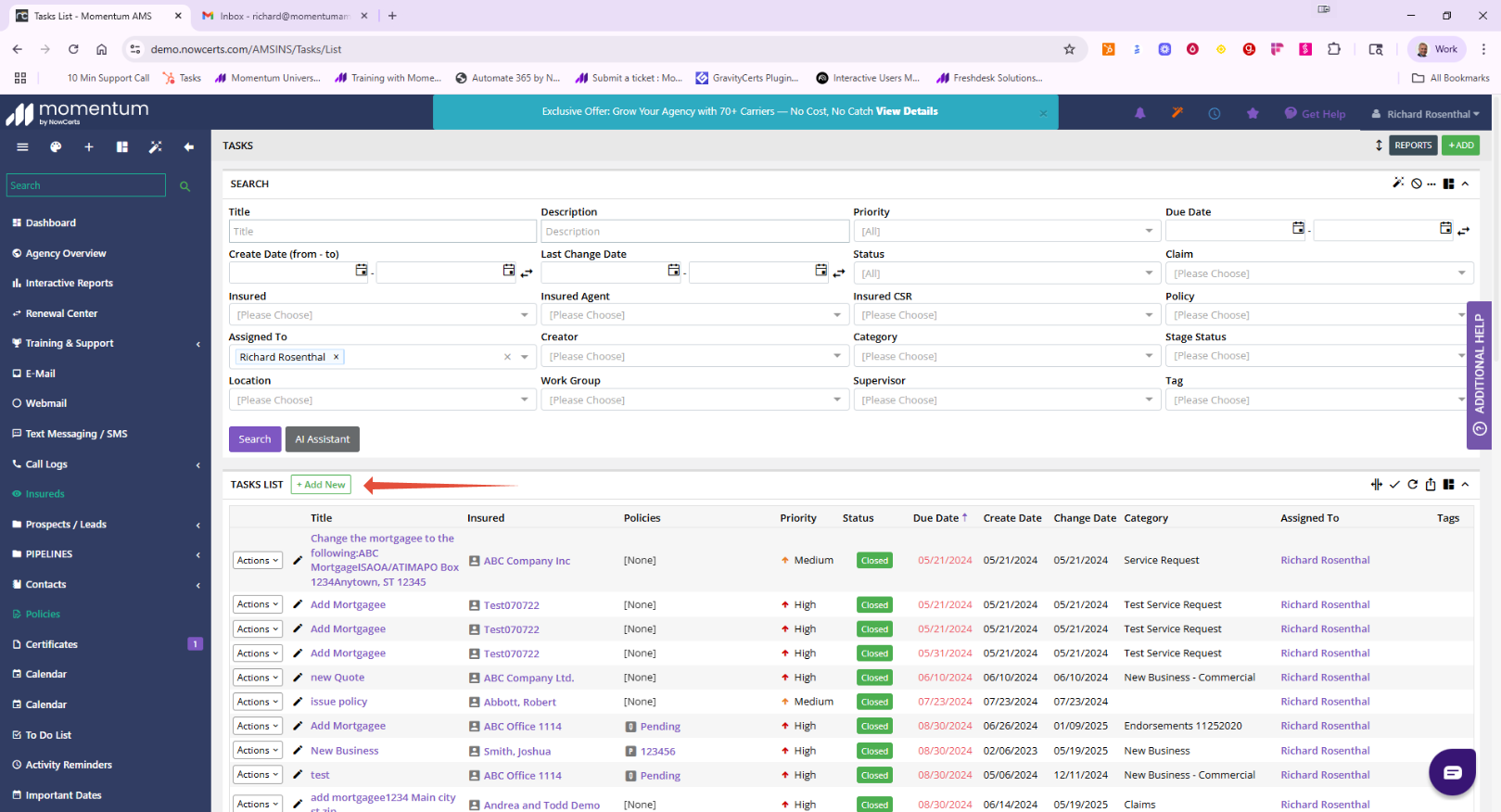Reload the browser page
1501x812 pixels.
[x=73, y=49]
